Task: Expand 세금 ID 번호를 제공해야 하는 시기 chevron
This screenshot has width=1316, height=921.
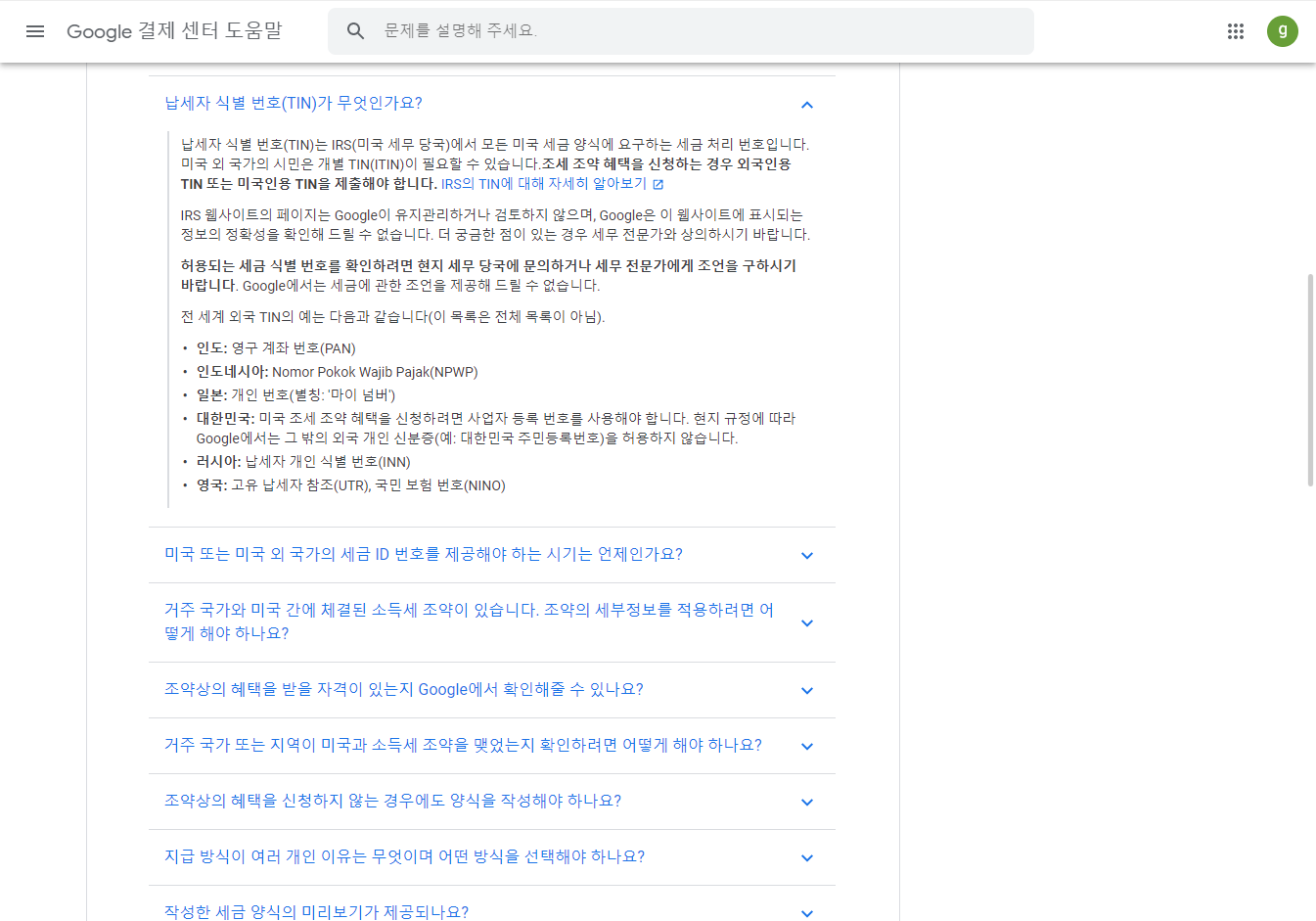Action: [807, 556]
